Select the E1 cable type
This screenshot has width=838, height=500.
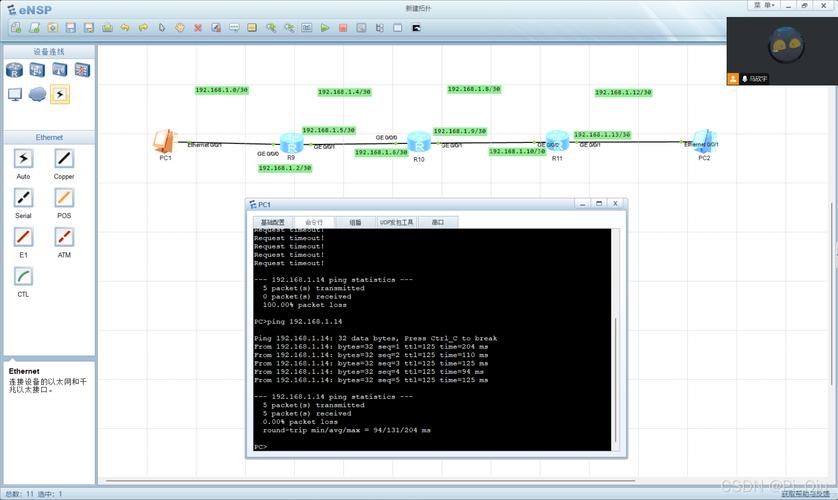(x=23, y=236)
